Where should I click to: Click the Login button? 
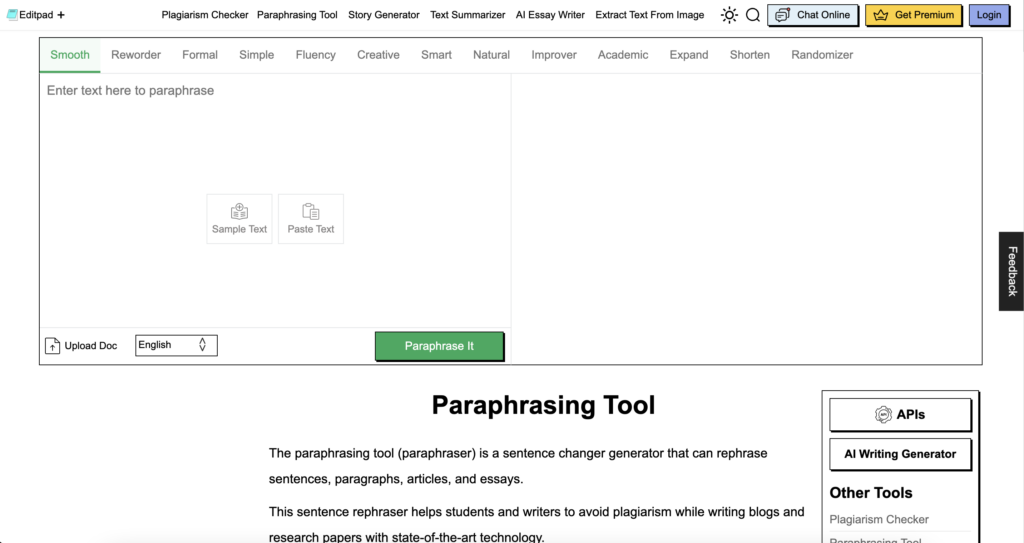point(989,15)
